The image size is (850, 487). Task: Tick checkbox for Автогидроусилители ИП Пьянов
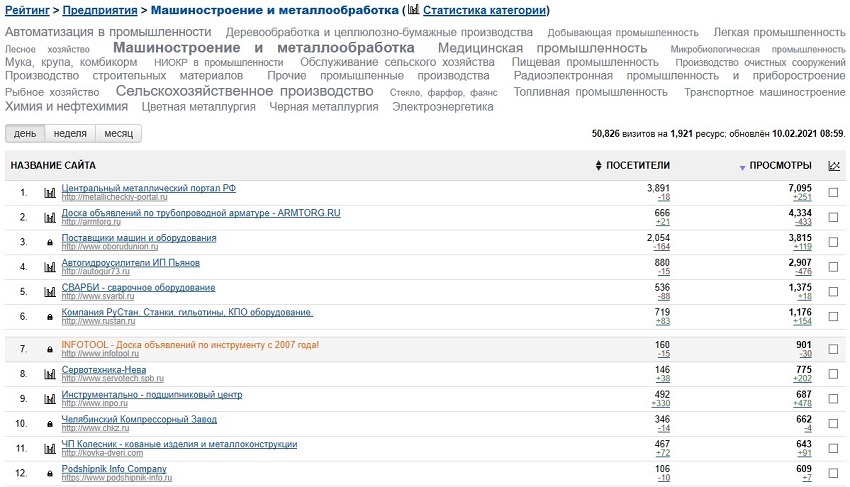coord(833,267)
